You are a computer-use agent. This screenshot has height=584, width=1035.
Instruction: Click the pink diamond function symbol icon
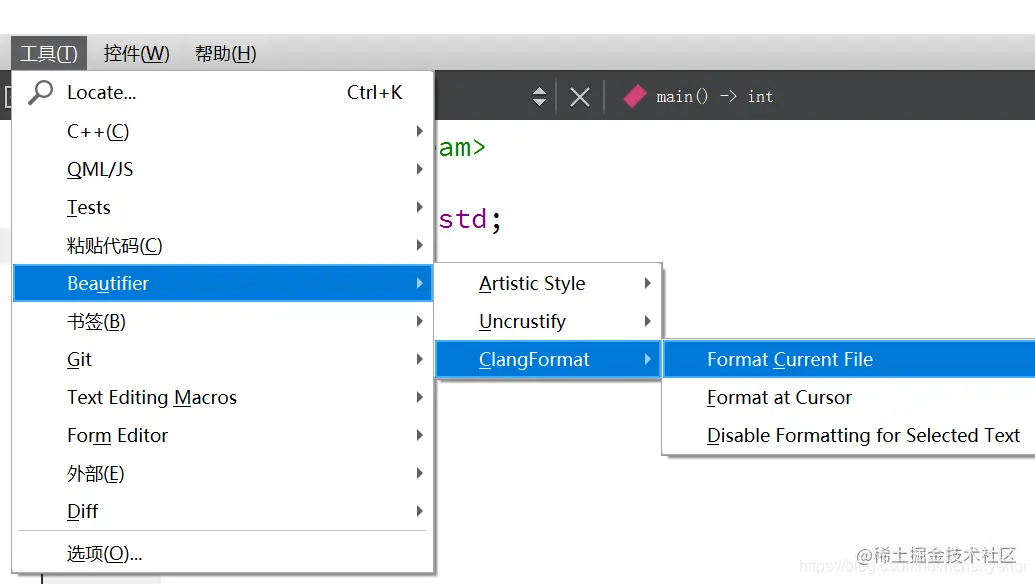634,96
